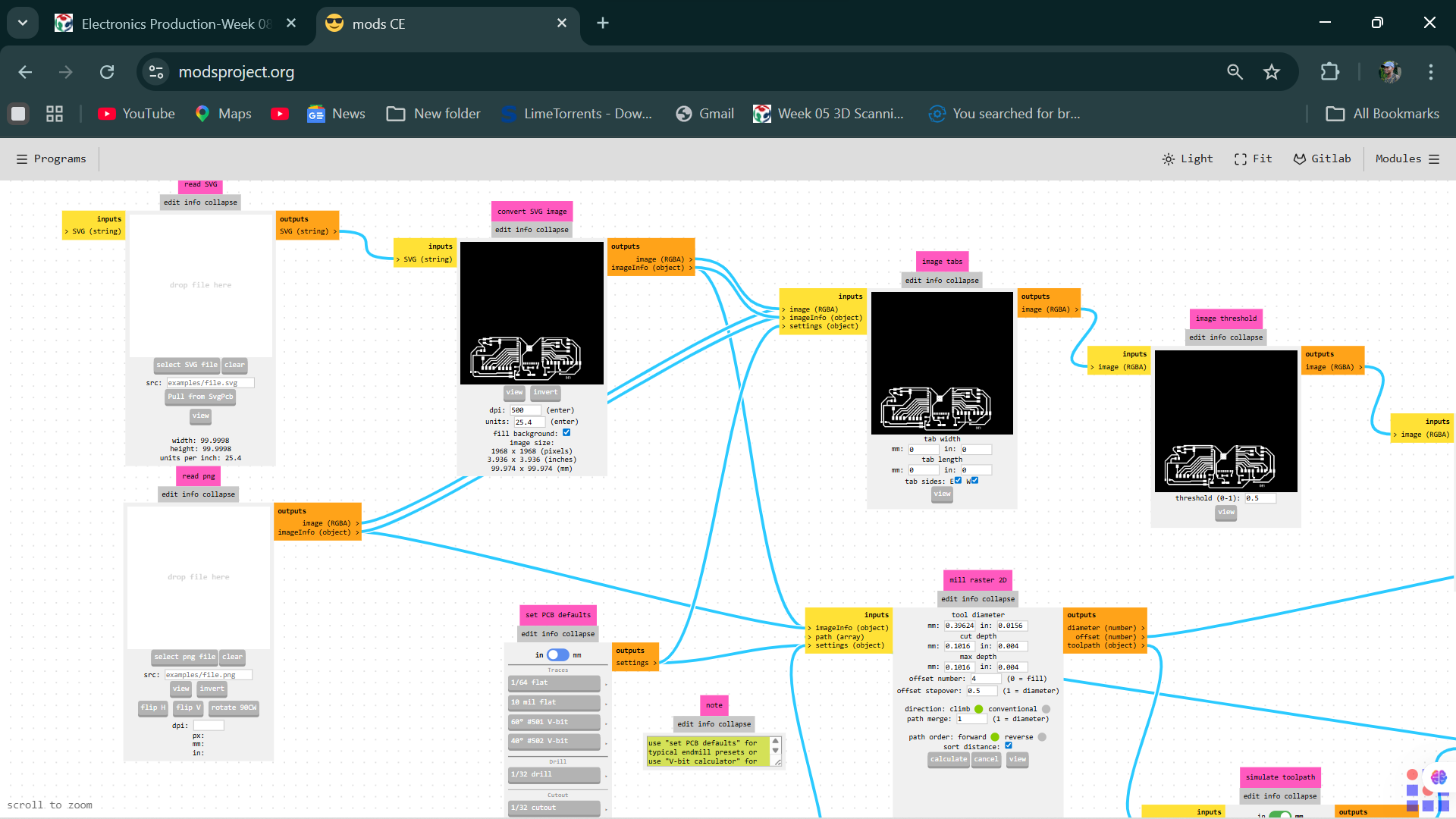Click the zoom magnifier in address bar
Screen dimensions: 1456x819
pyautogui.click(x=1235, y=72)
